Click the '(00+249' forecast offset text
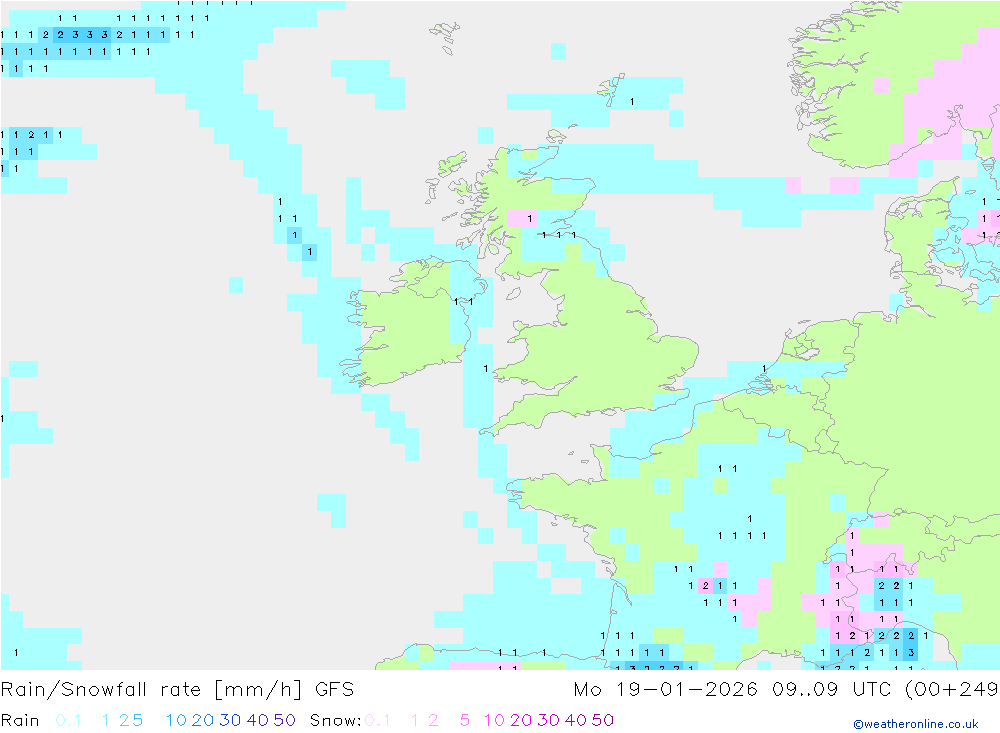The height and width of the screenshot is (733, 1000). [952, 690]
